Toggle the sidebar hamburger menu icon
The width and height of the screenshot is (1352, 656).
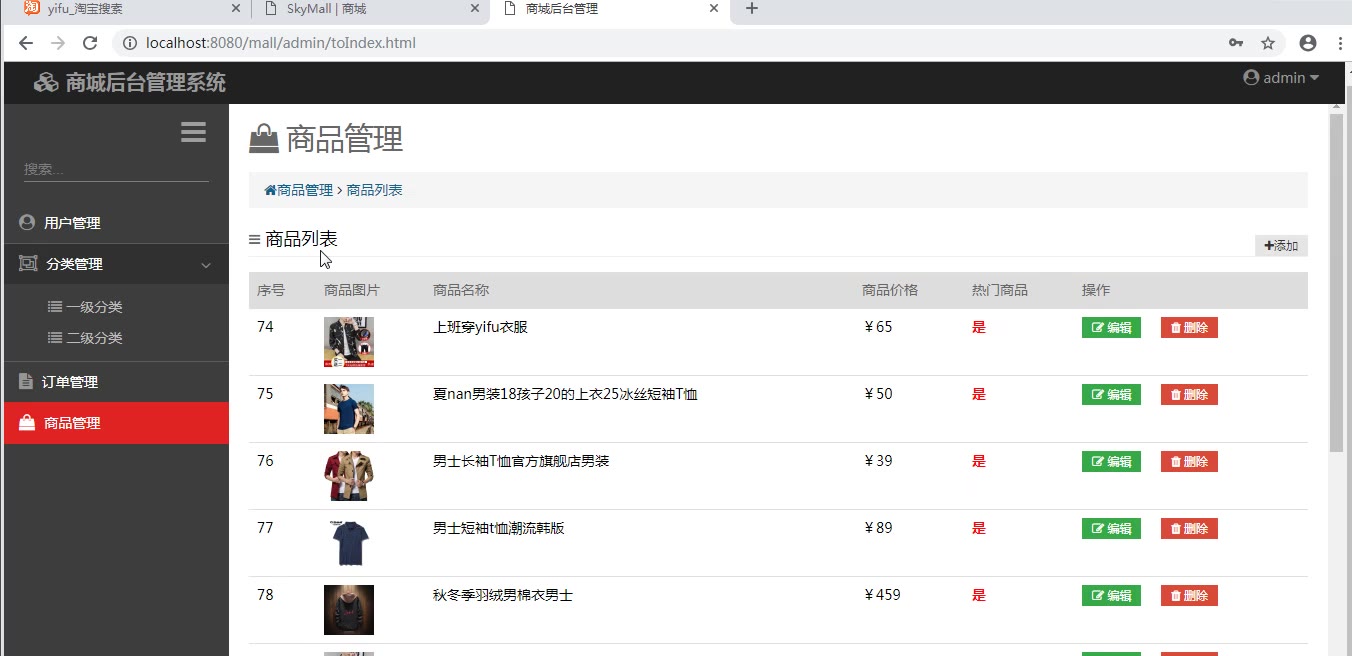tap(193, 132)
